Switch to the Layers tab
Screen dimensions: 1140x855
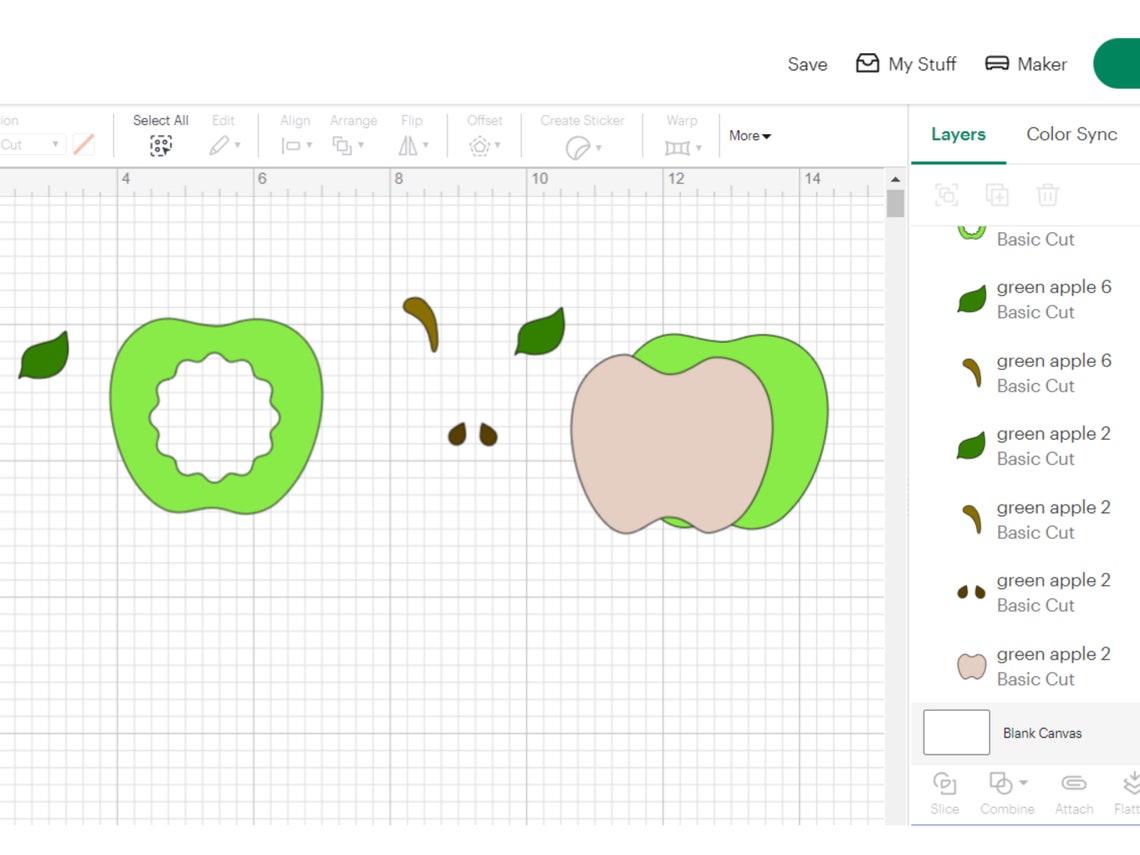pos(957,134)
